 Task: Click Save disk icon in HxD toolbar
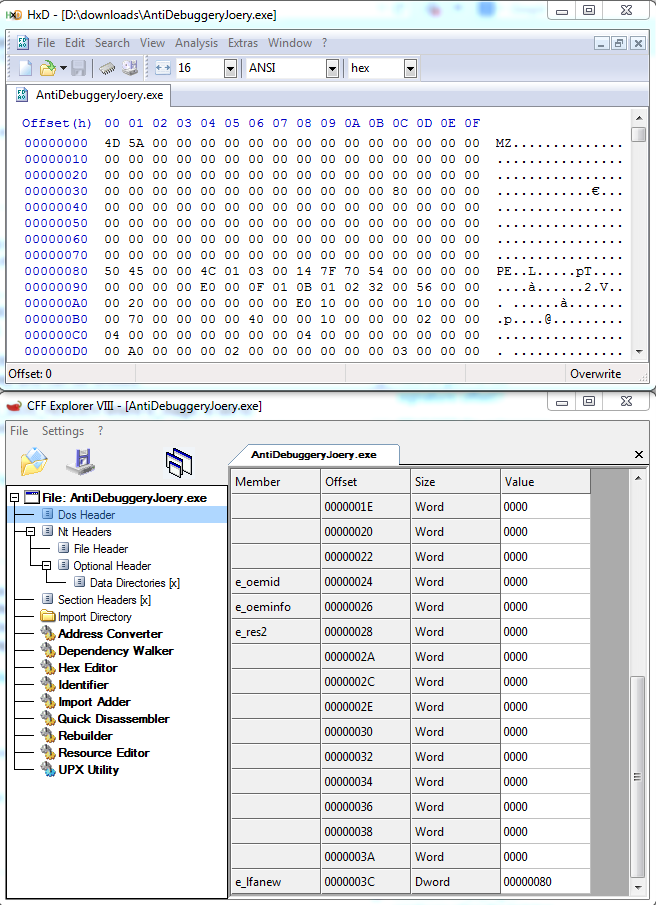[x=78, y=68]
